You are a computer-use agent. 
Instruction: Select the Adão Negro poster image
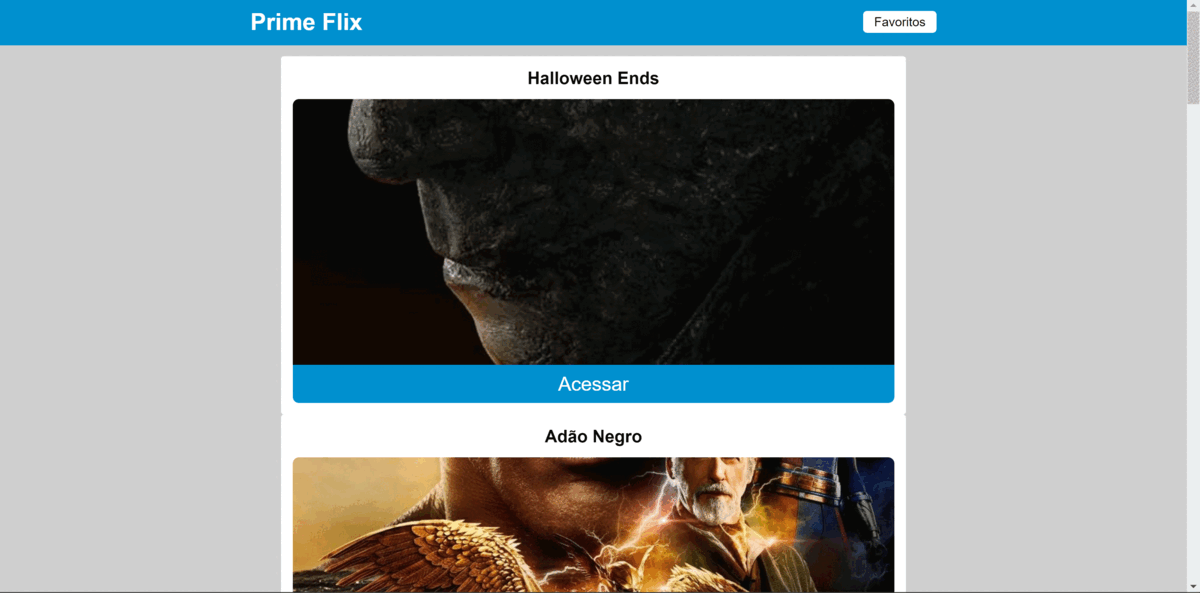593,525
